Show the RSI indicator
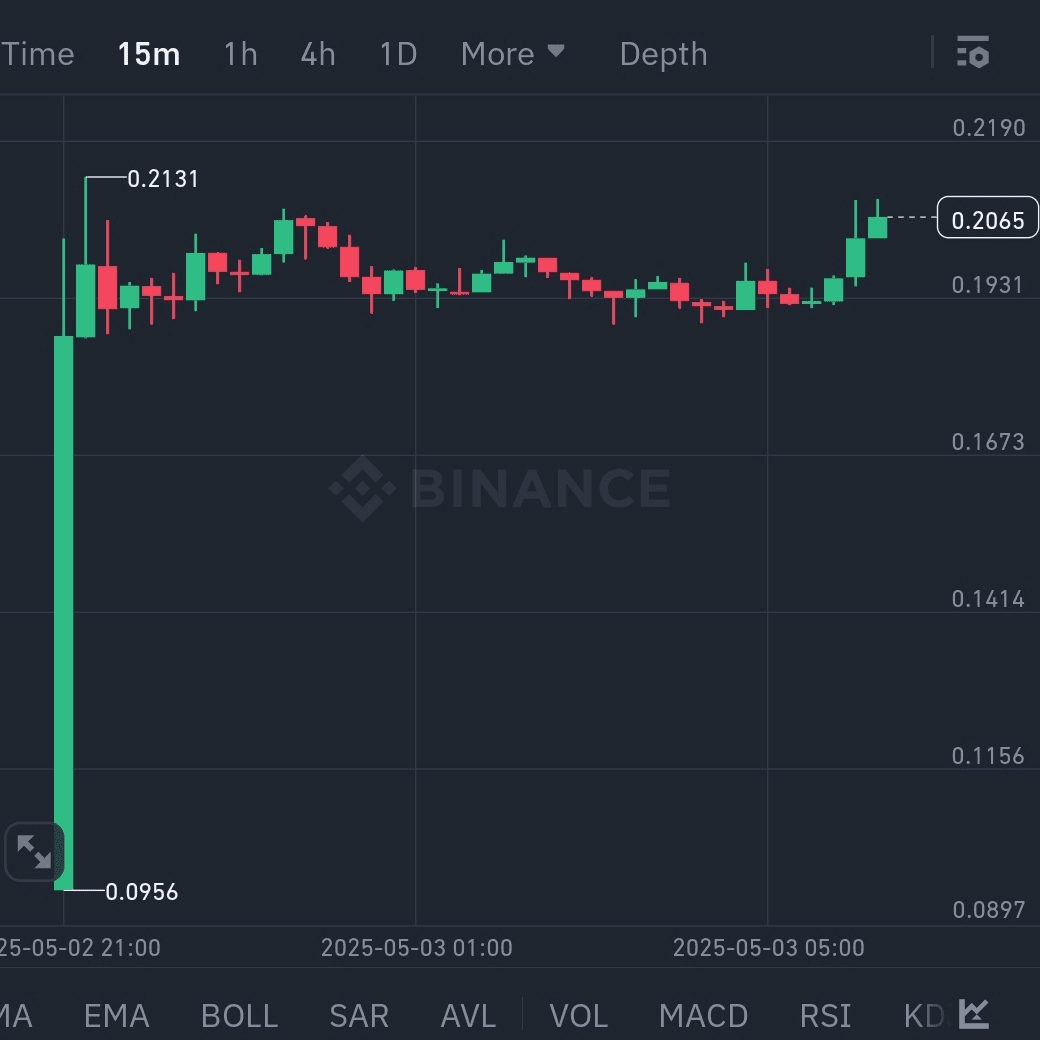The height and width of the screenshot is (1040, 1040). click(x=825, y=1016)
